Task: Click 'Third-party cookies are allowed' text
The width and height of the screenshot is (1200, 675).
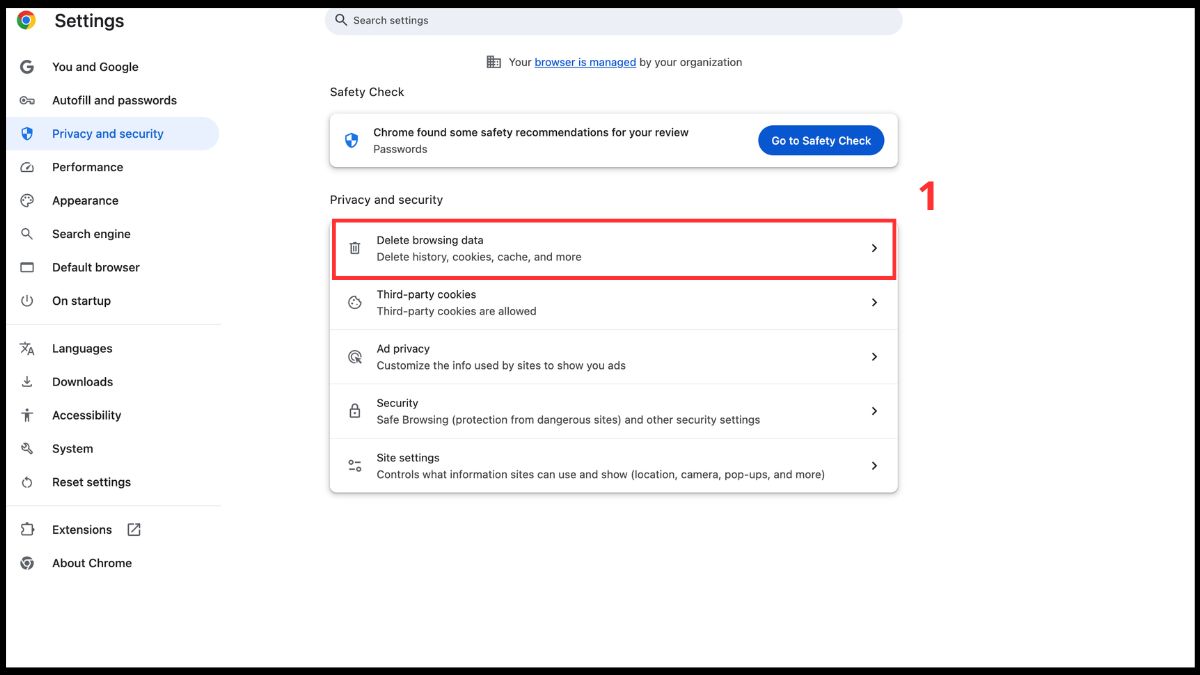Action: tap(456, 311)
